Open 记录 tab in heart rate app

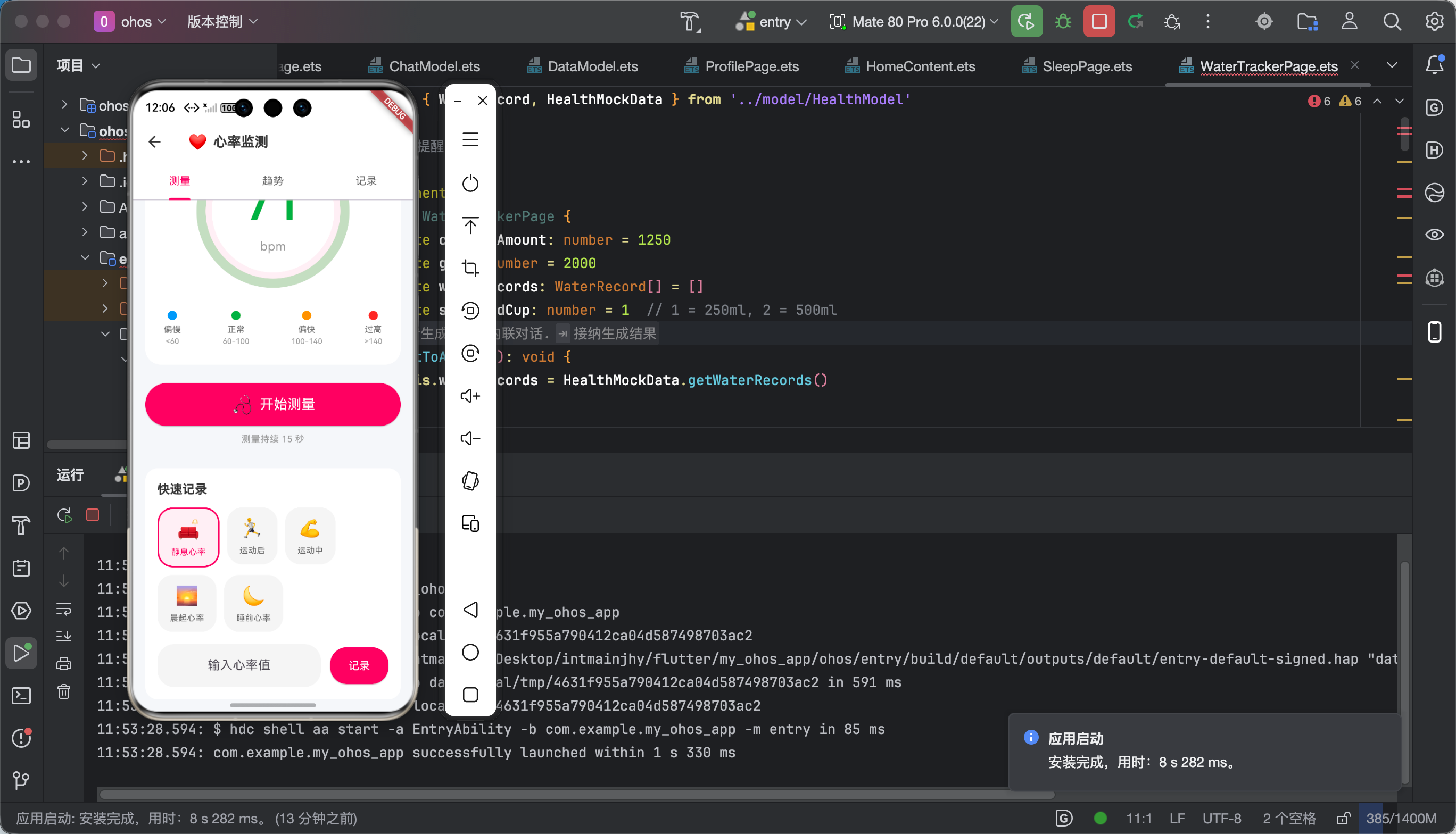[366, 181]
